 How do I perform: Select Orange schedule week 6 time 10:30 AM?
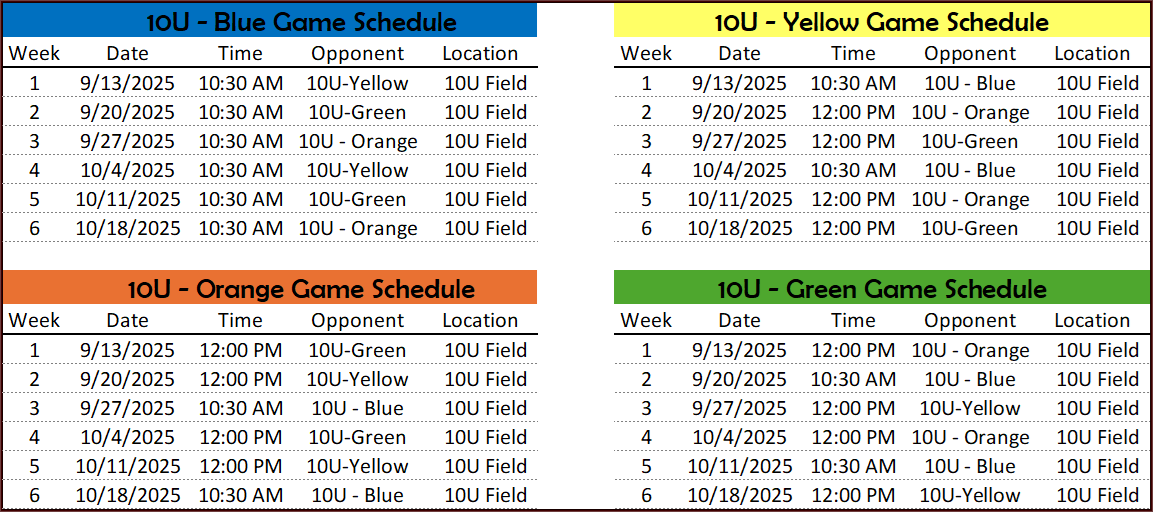click(x=240, y=495)
